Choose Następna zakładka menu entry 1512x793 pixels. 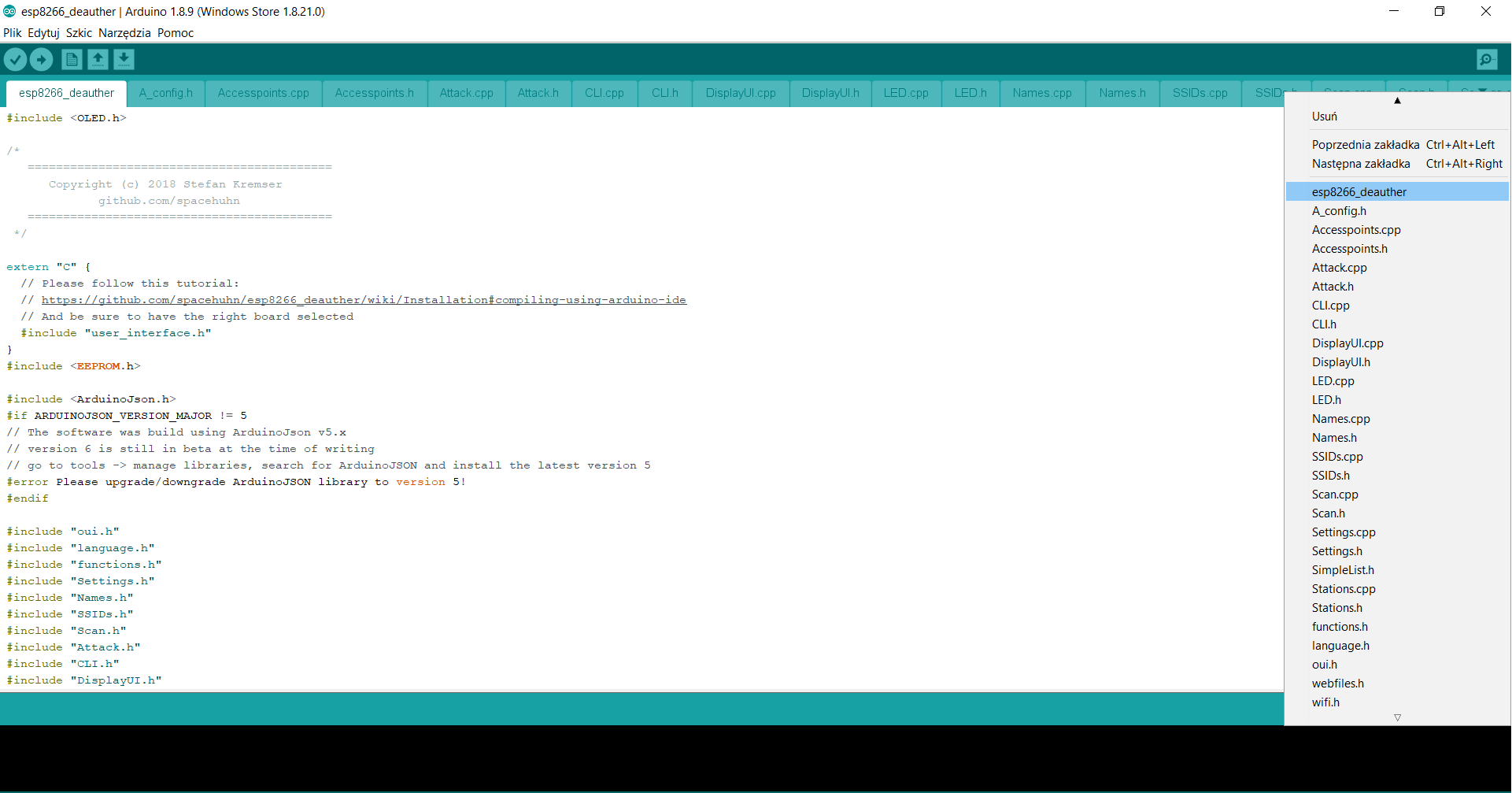pos(1397,164)
